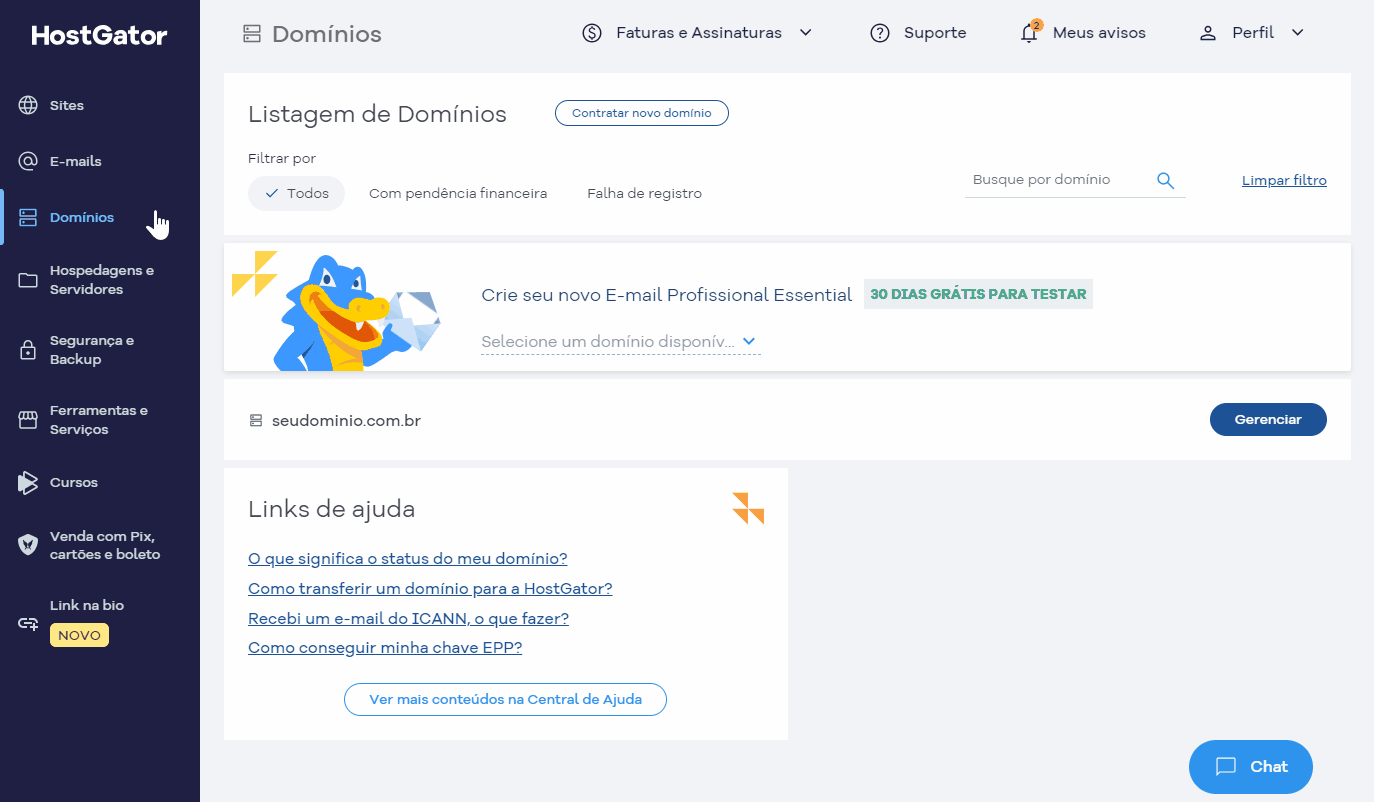
Task: Click the play icon beside Cursos
Action: click(28, 482)
